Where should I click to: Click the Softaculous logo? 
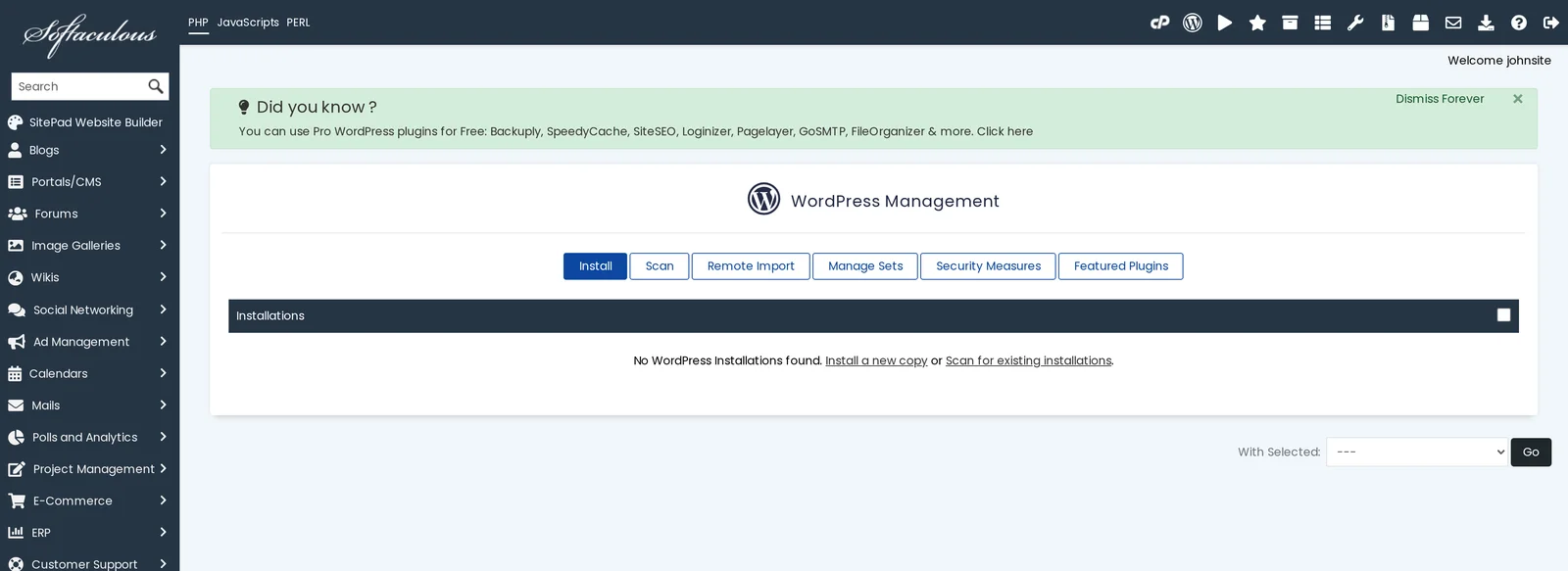click(x=89, y=34)
